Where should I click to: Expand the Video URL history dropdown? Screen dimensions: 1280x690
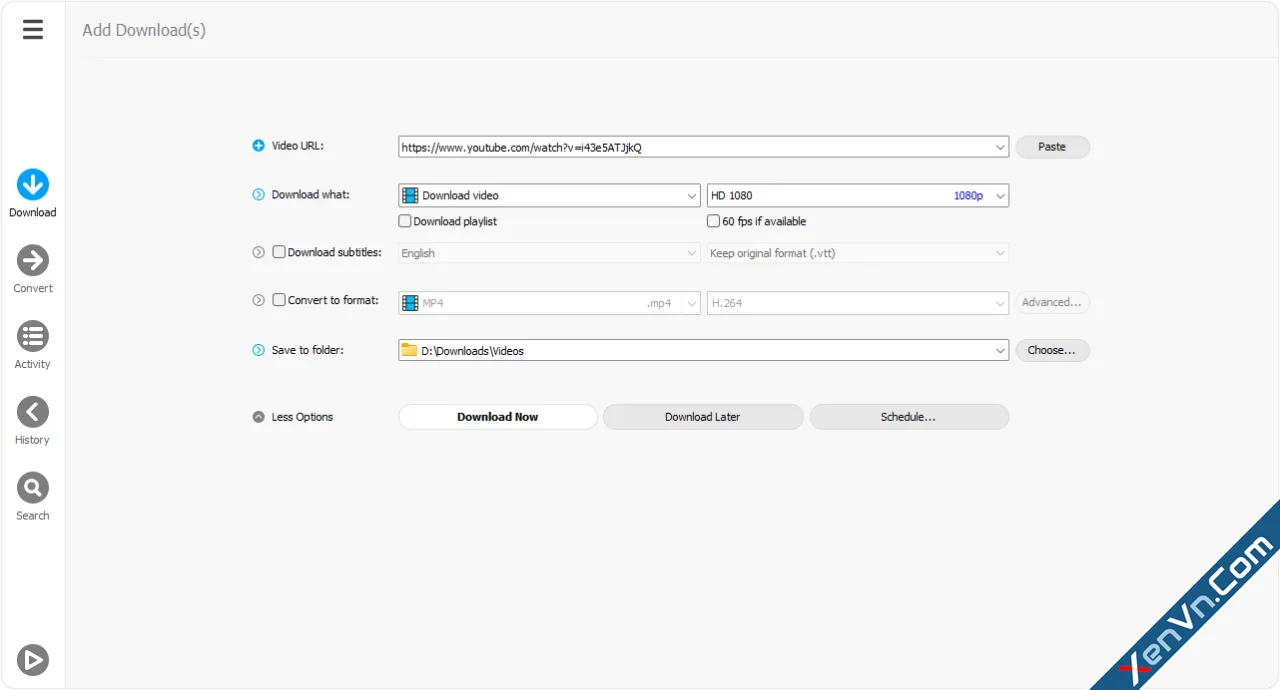[1000, 147]
